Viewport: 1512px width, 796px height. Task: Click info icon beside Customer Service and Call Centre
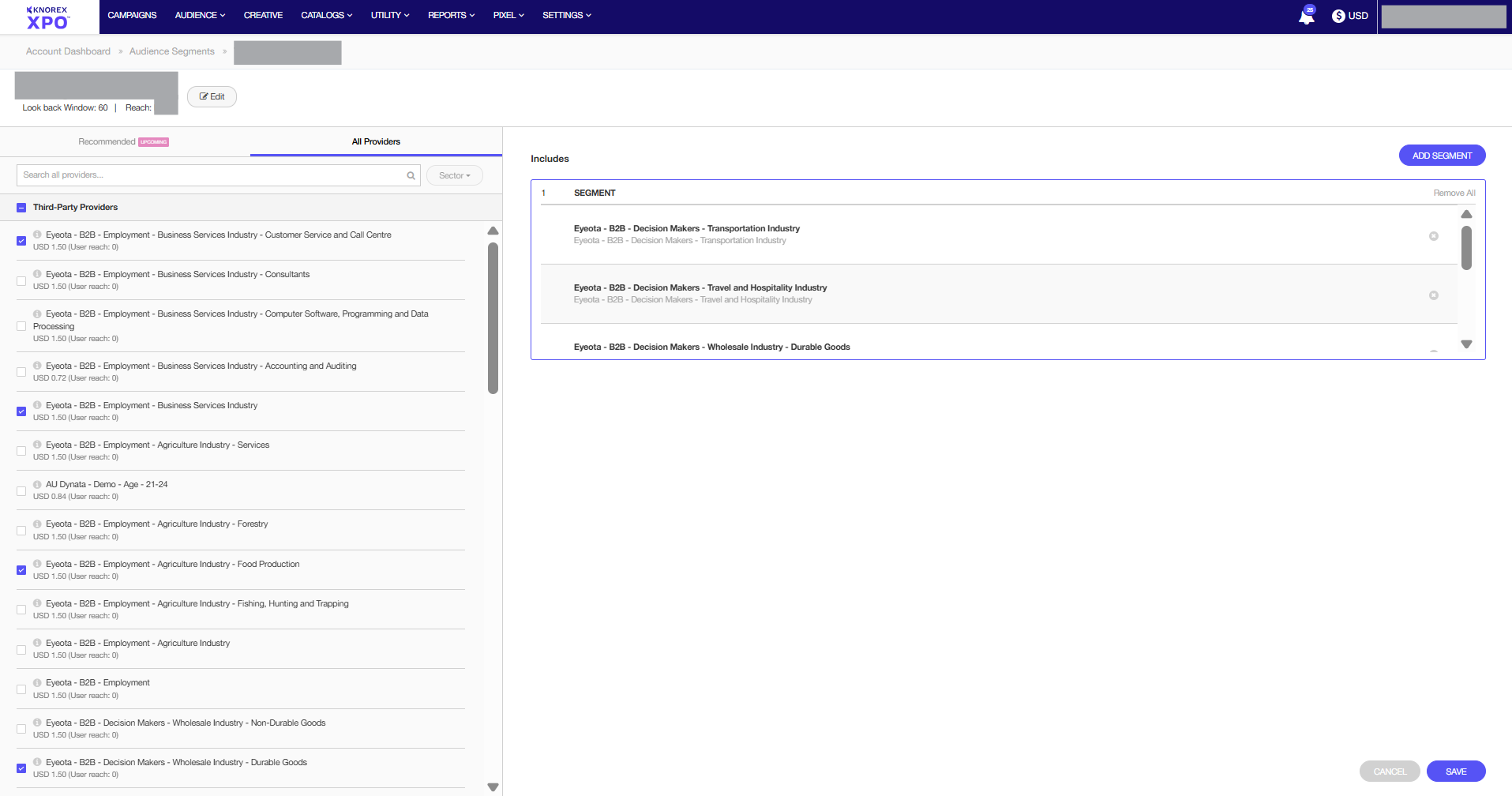37,235
